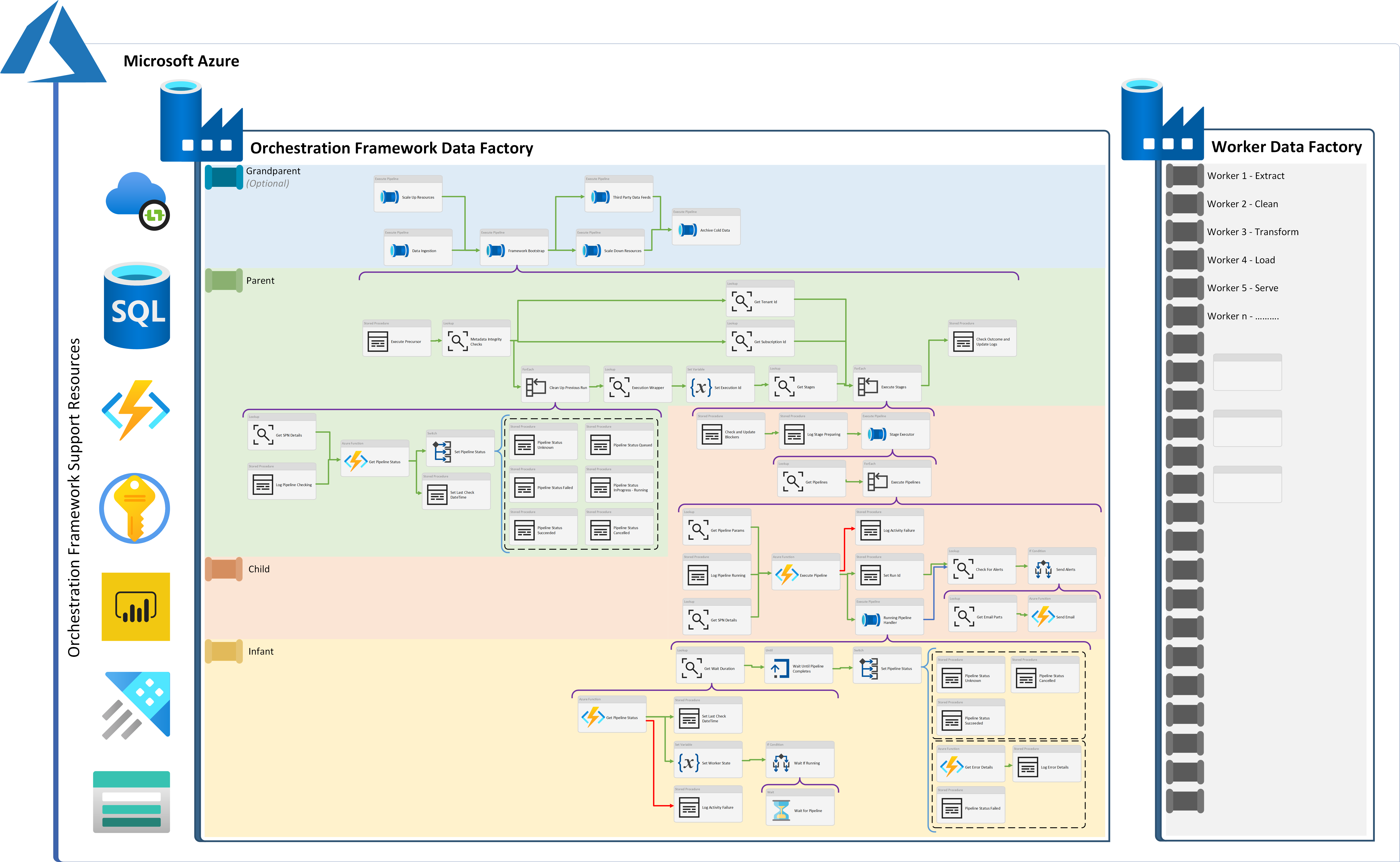The width and height of the screenshot is (1400, 862).
Task: Select the Execute Pipeline Azure Function activity
Action: pos(806,572)
